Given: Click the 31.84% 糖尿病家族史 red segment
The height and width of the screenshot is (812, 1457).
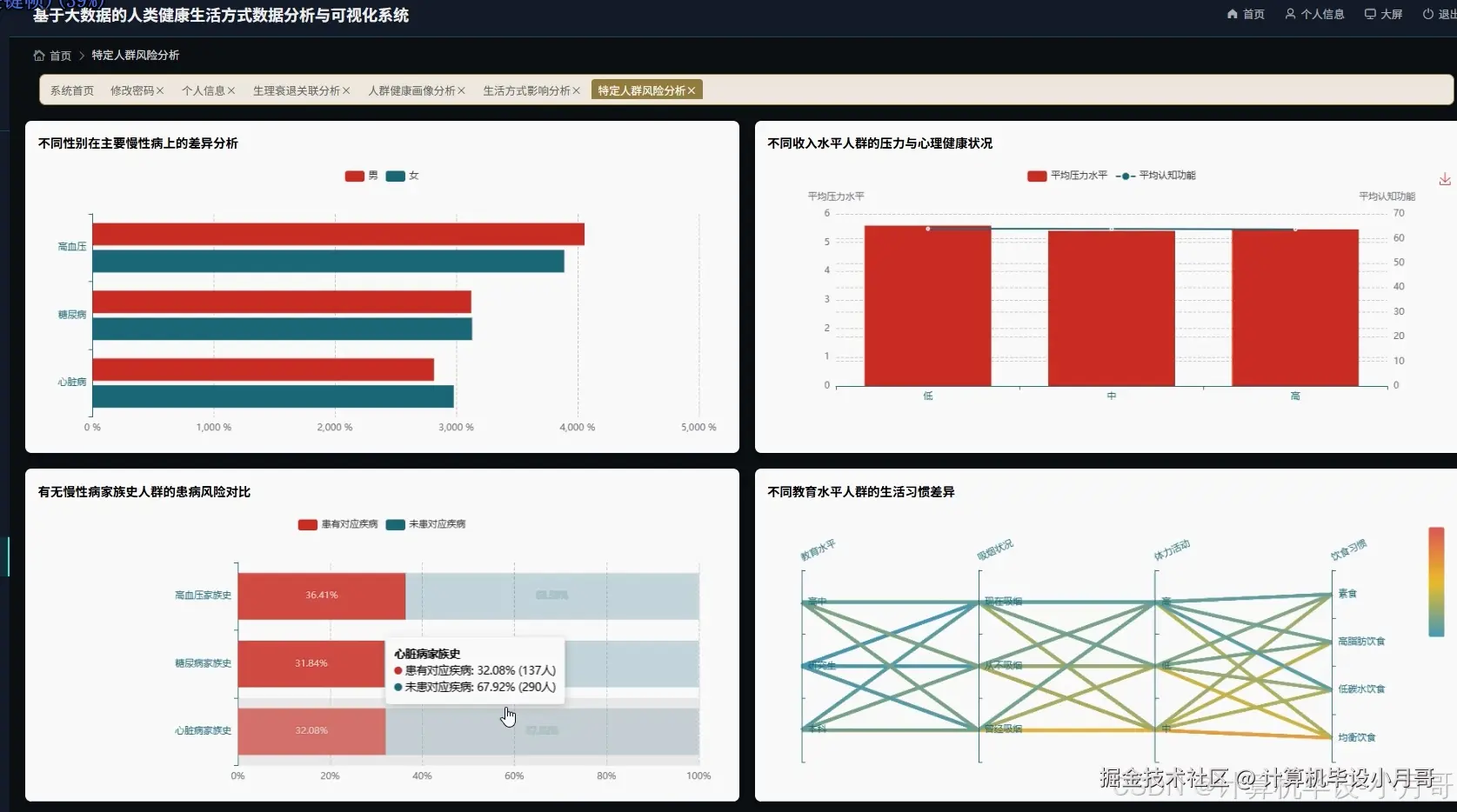Looking at the screenshot, I should coord(311,663).
